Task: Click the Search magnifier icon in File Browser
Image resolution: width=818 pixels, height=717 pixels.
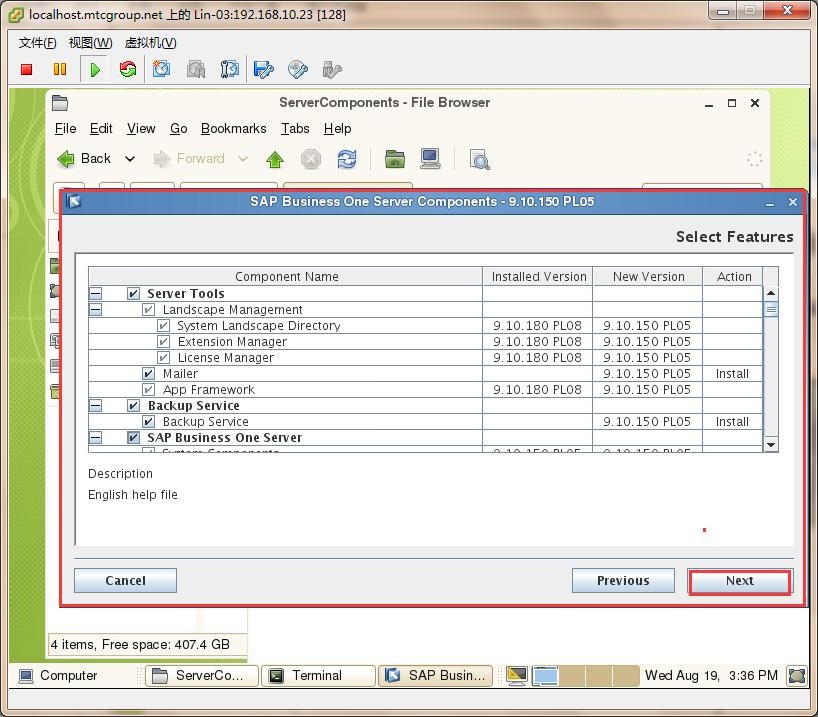Action: [x=479, y=160]
